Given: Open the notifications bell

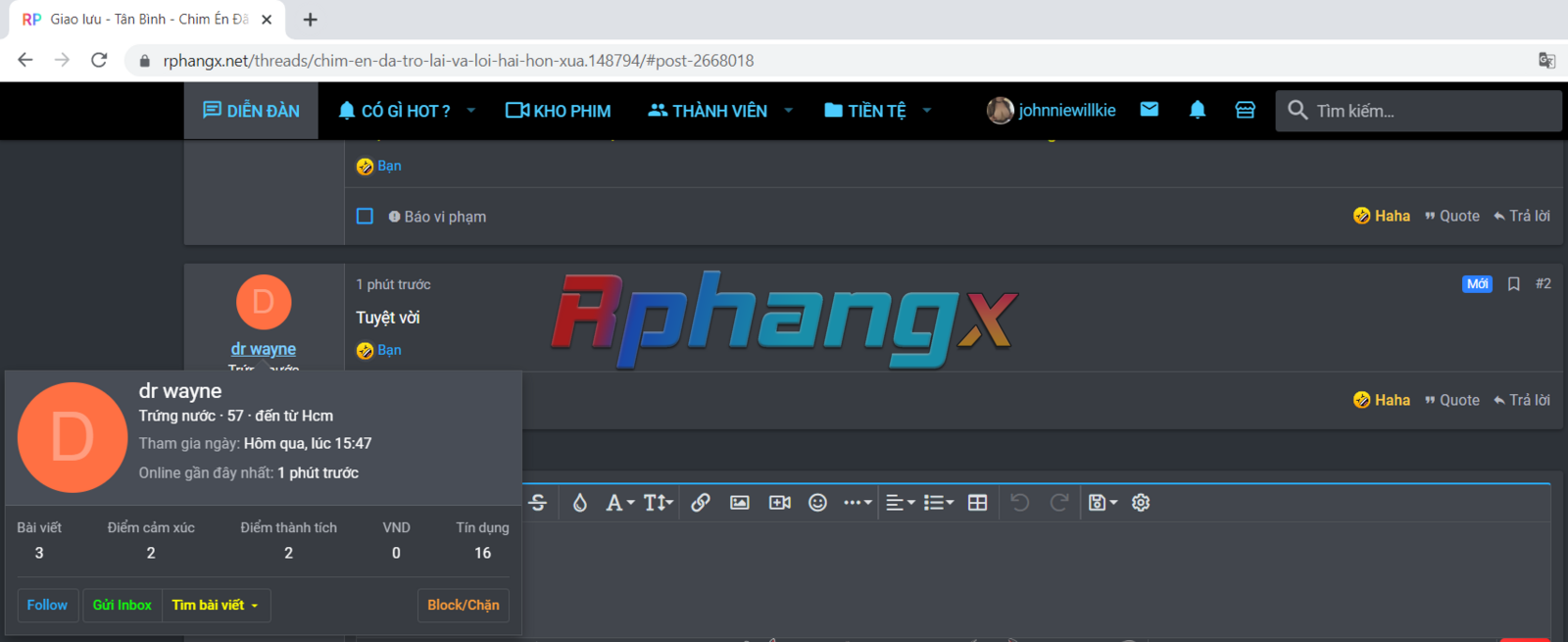Looking at the screenshot, I should 1198,110.
